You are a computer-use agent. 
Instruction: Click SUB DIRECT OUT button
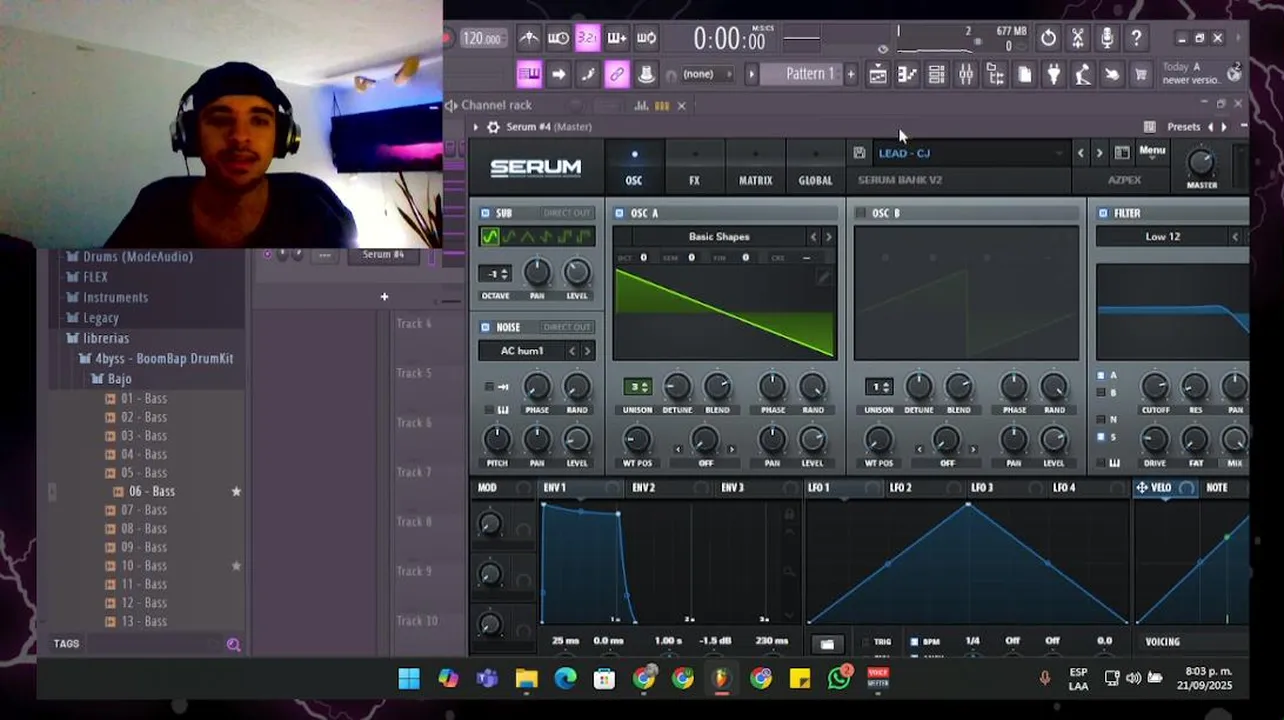point(567,213)
